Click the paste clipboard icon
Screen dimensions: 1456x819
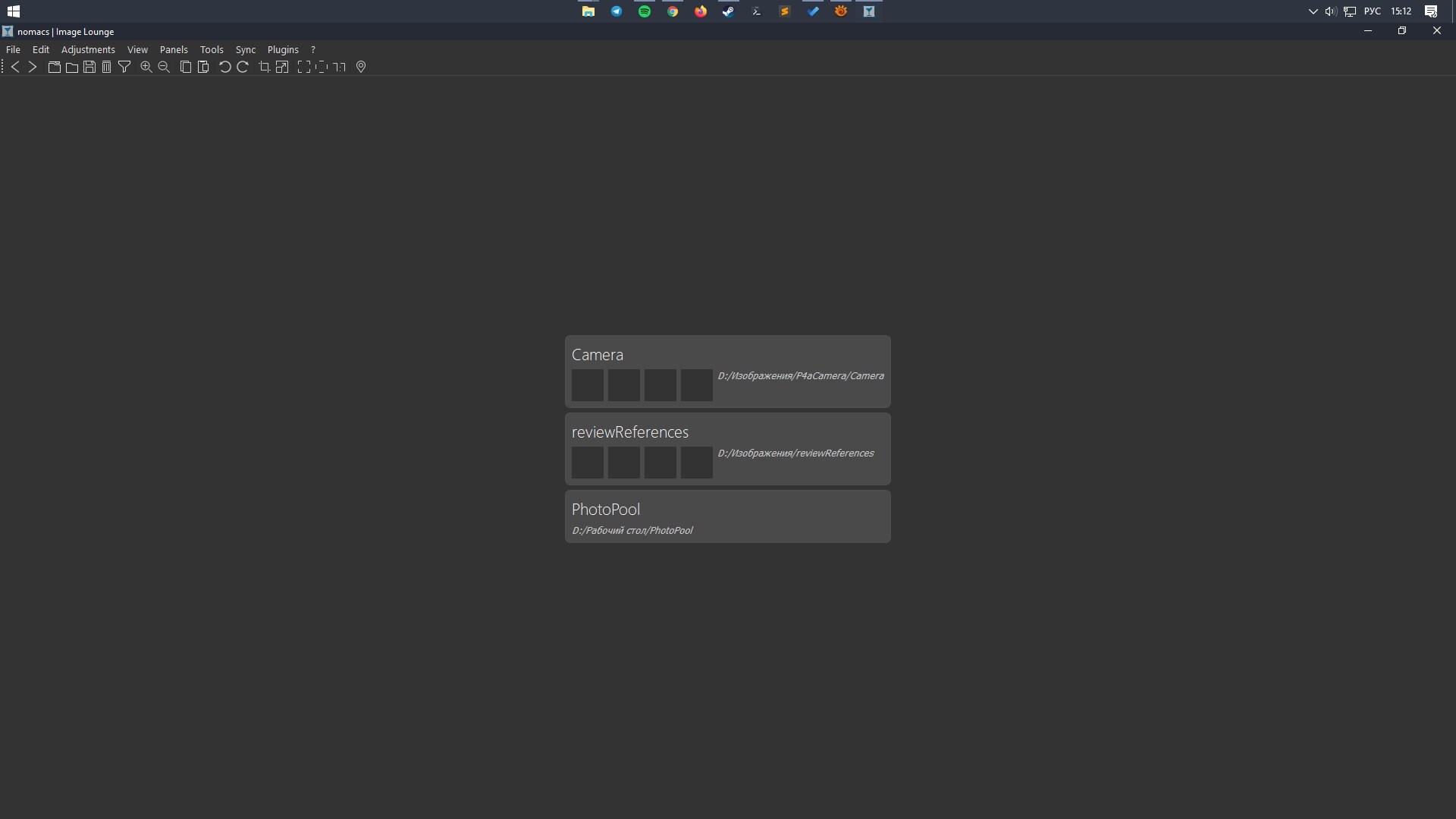coord(203,67)
